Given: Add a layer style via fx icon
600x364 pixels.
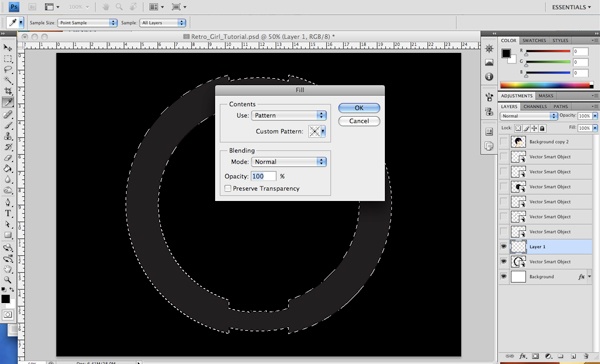Looking at the screenshot, I should click(x=523, y=356).
